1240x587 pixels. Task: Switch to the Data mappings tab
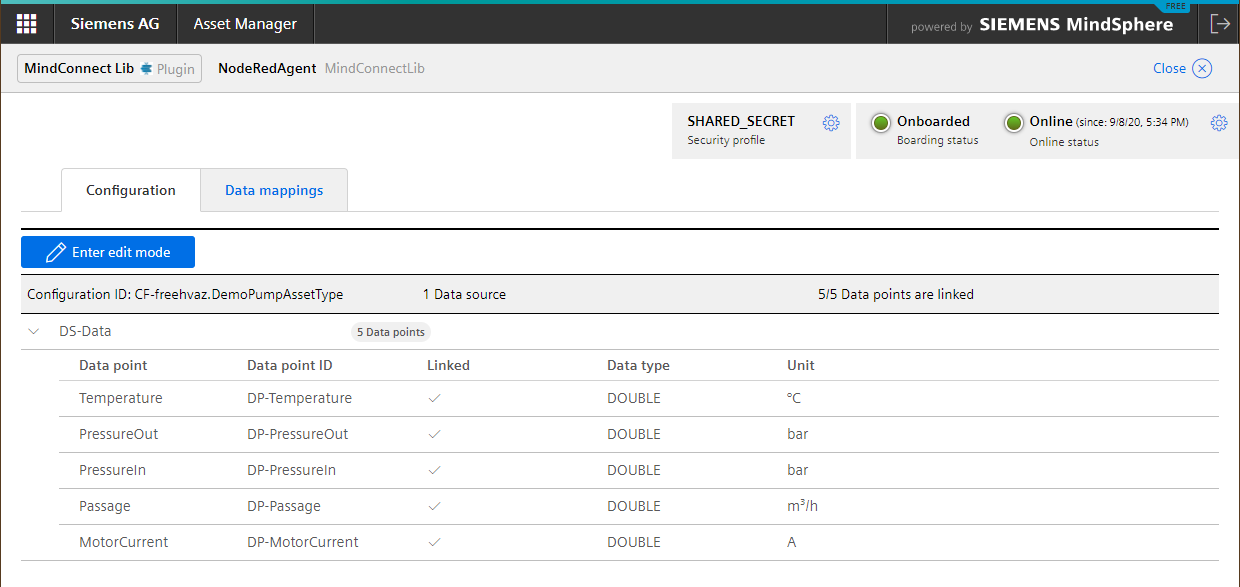point(274,190)
